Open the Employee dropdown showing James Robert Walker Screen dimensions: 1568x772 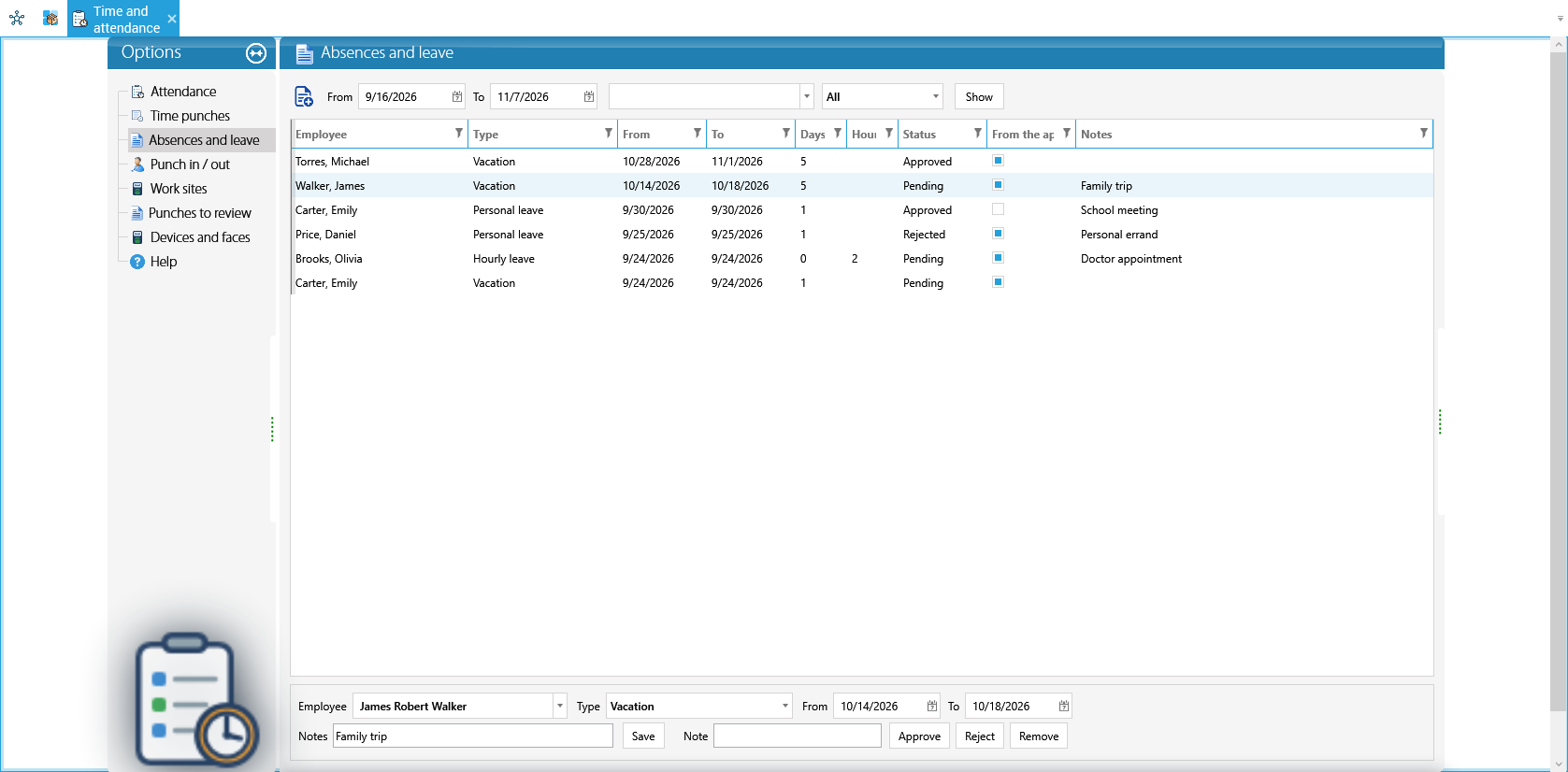pyautogui.click(x=560, y=706)
